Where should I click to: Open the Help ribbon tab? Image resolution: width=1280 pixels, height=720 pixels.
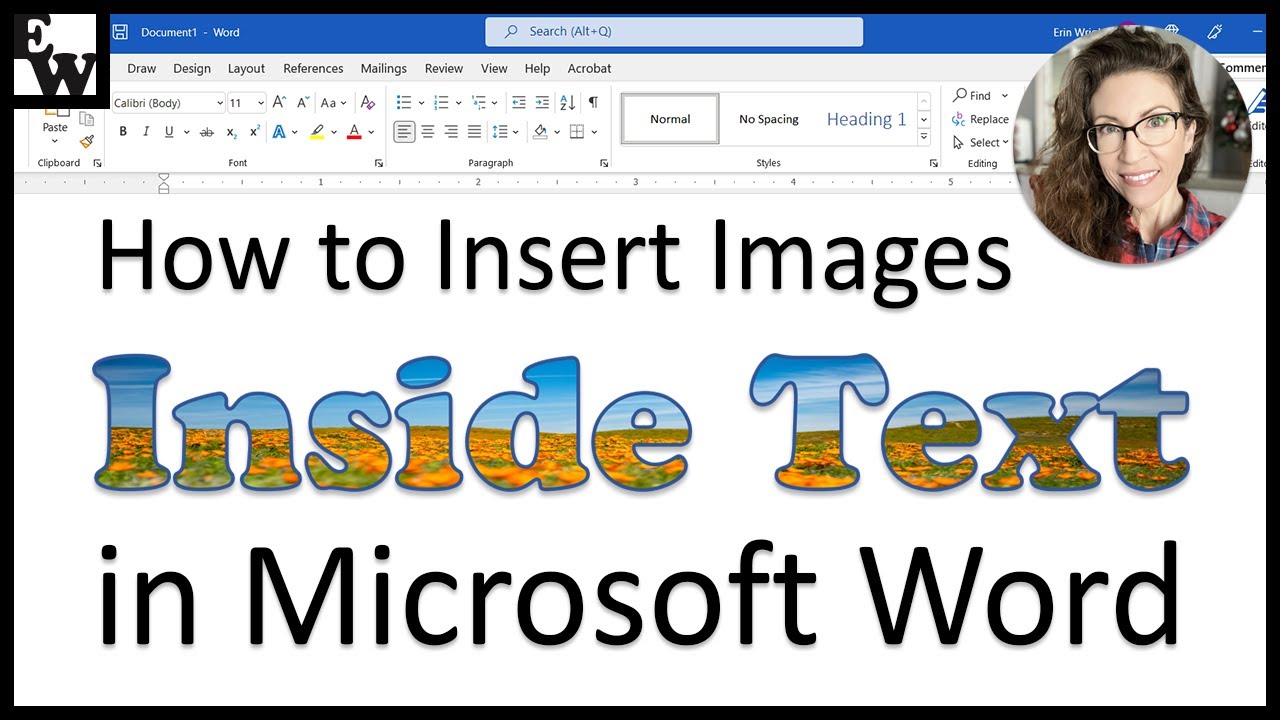(537, 69)
